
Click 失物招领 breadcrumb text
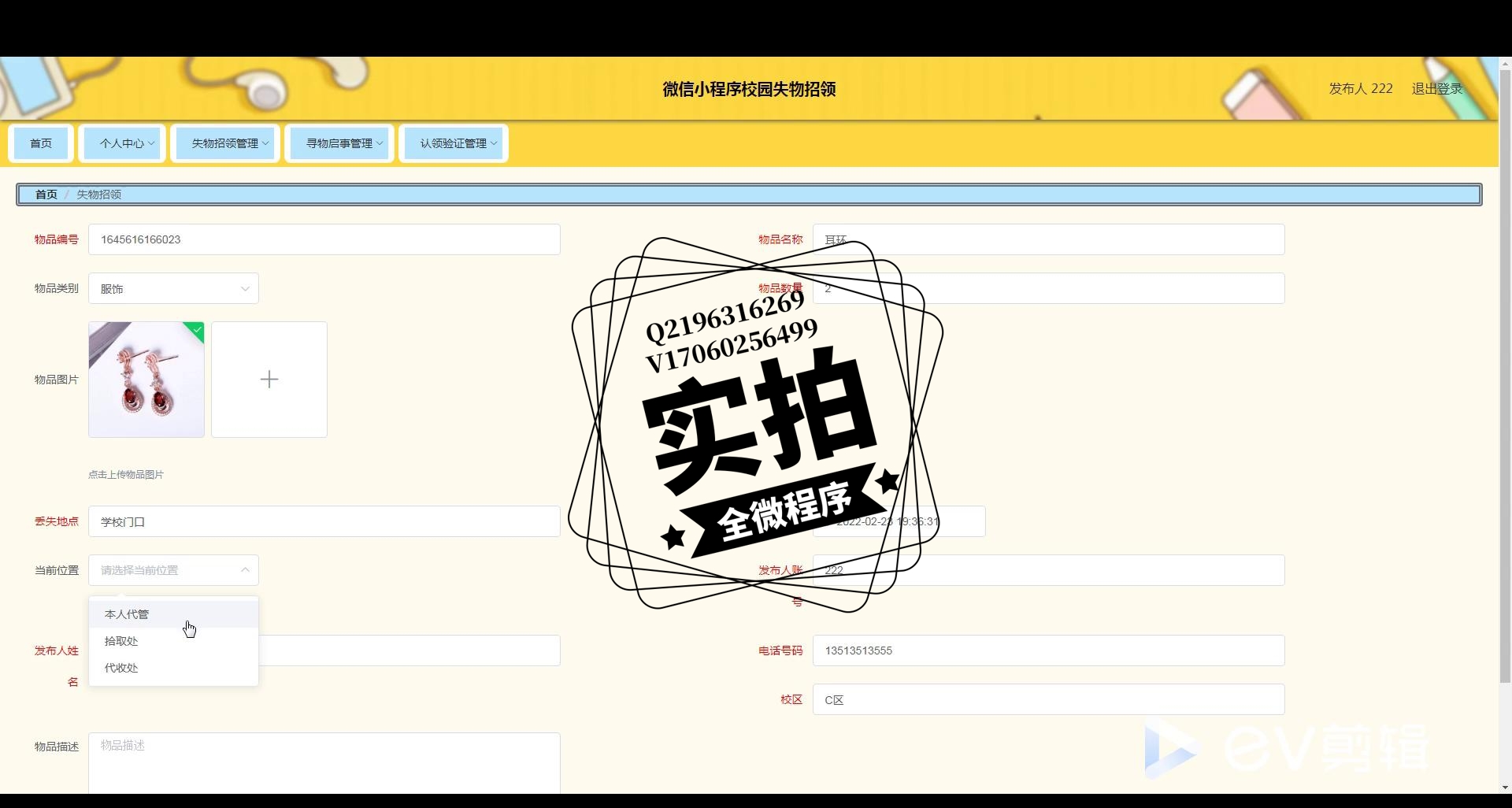coord(98,195)
